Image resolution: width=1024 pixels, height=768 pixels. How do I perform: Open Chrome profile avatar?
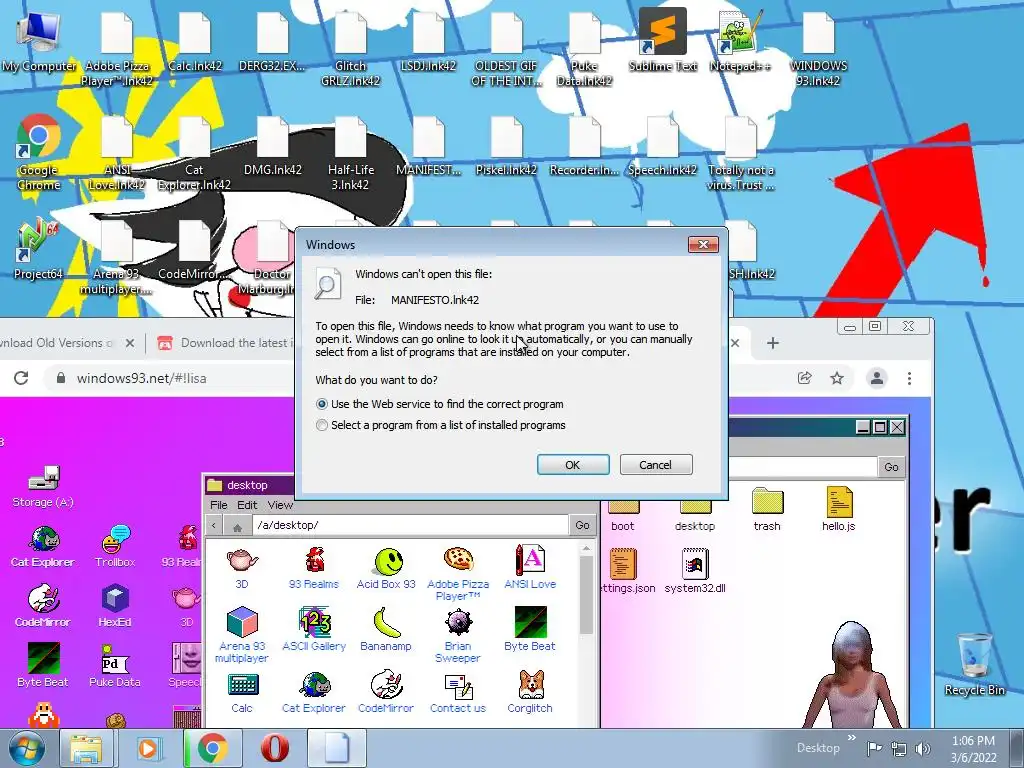(876, 378)
